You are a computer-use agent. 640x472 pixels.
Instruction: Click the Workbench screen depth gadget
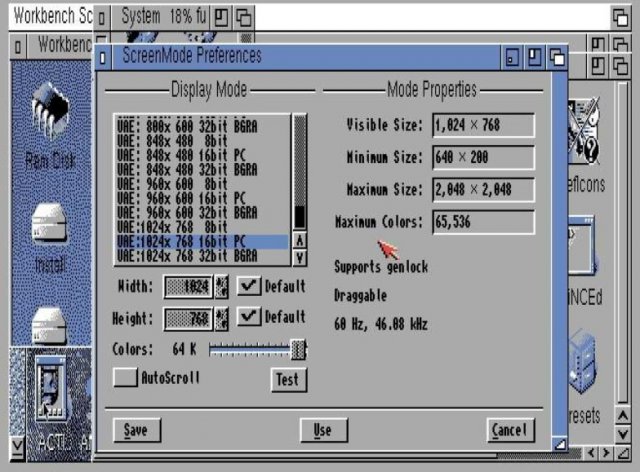point(620,18)
